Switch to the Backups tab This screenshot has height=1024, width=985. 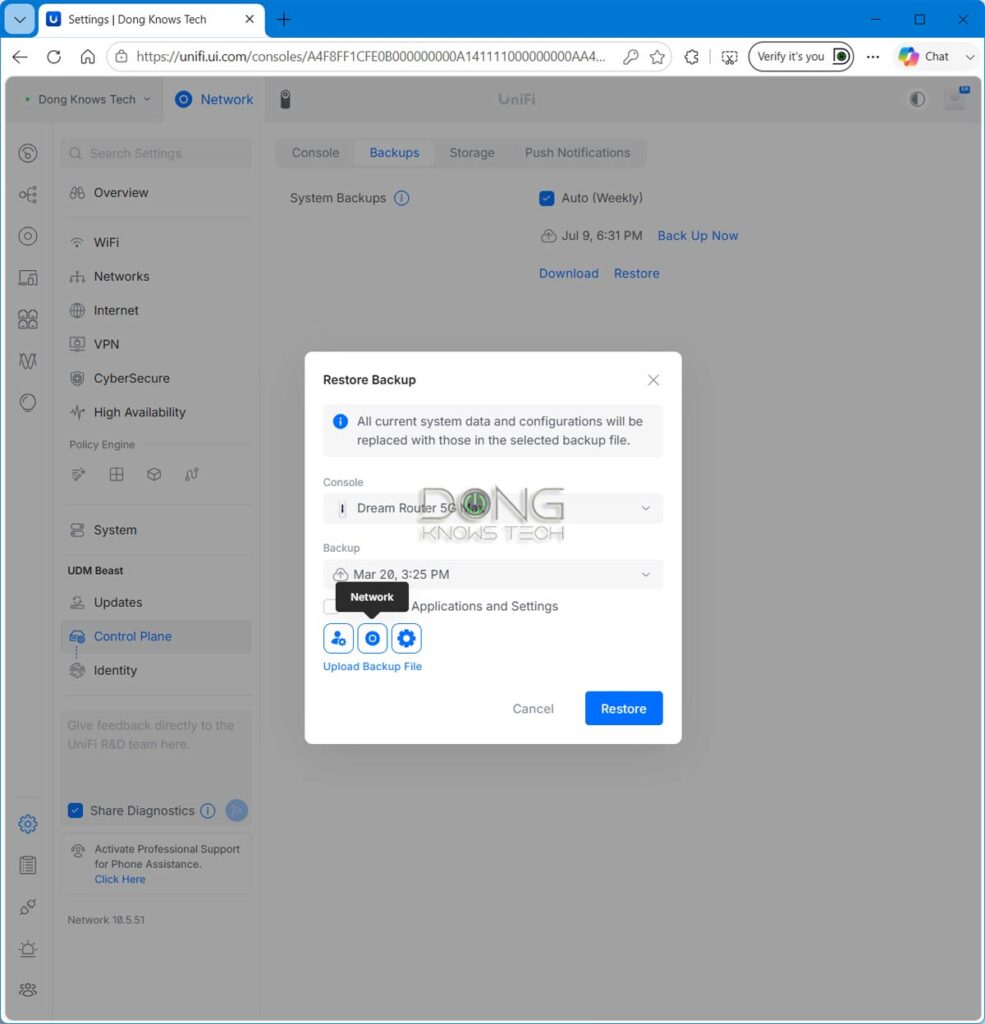coord(395,153)
